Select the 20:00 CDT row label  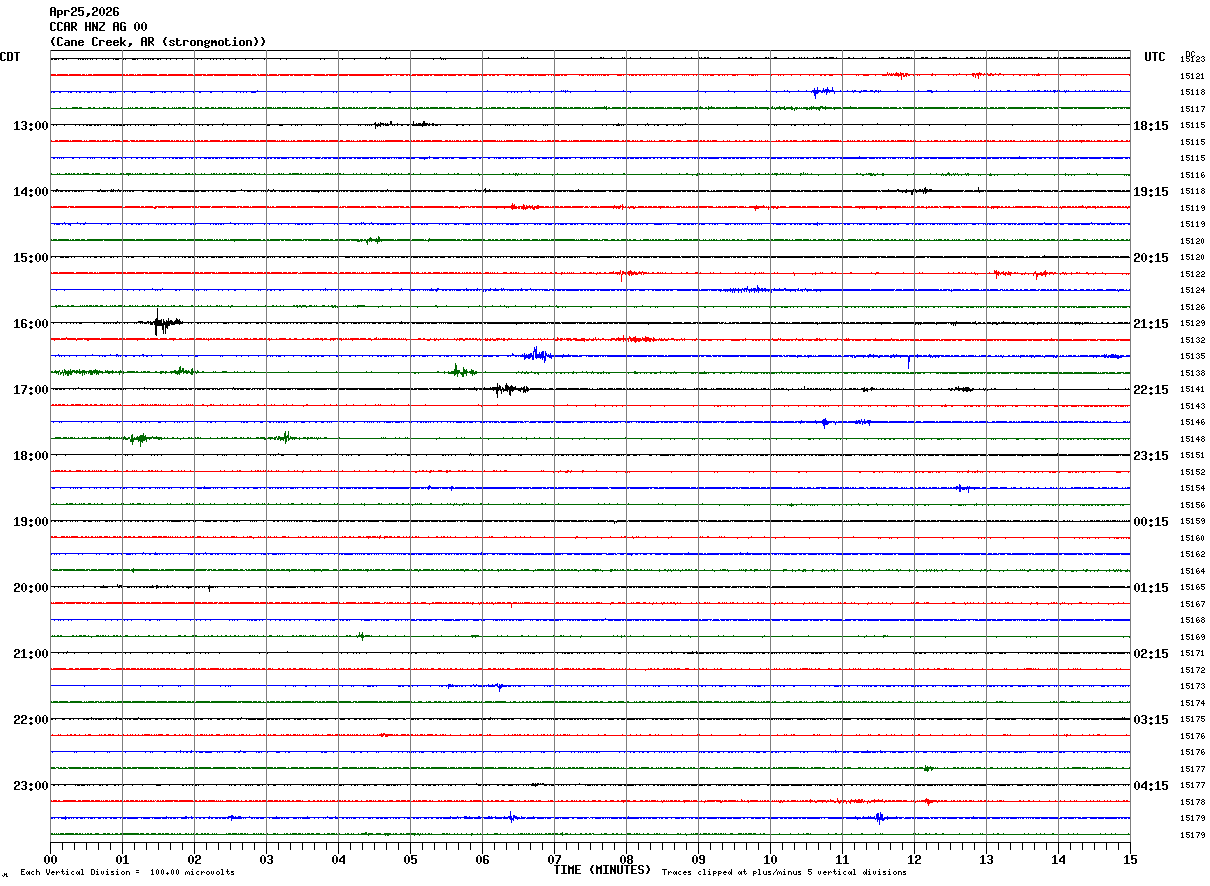click(30, 588)
